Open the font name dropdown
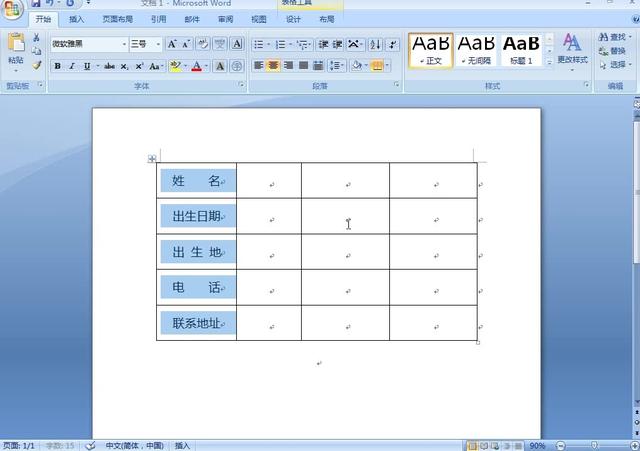 tap(124, 44)
